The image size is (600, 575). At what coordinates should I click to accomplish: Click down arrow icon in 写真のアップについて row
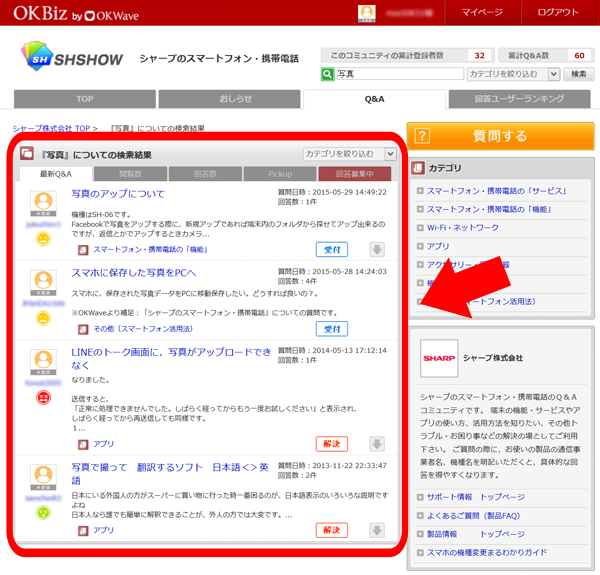(x=376, y=250)
